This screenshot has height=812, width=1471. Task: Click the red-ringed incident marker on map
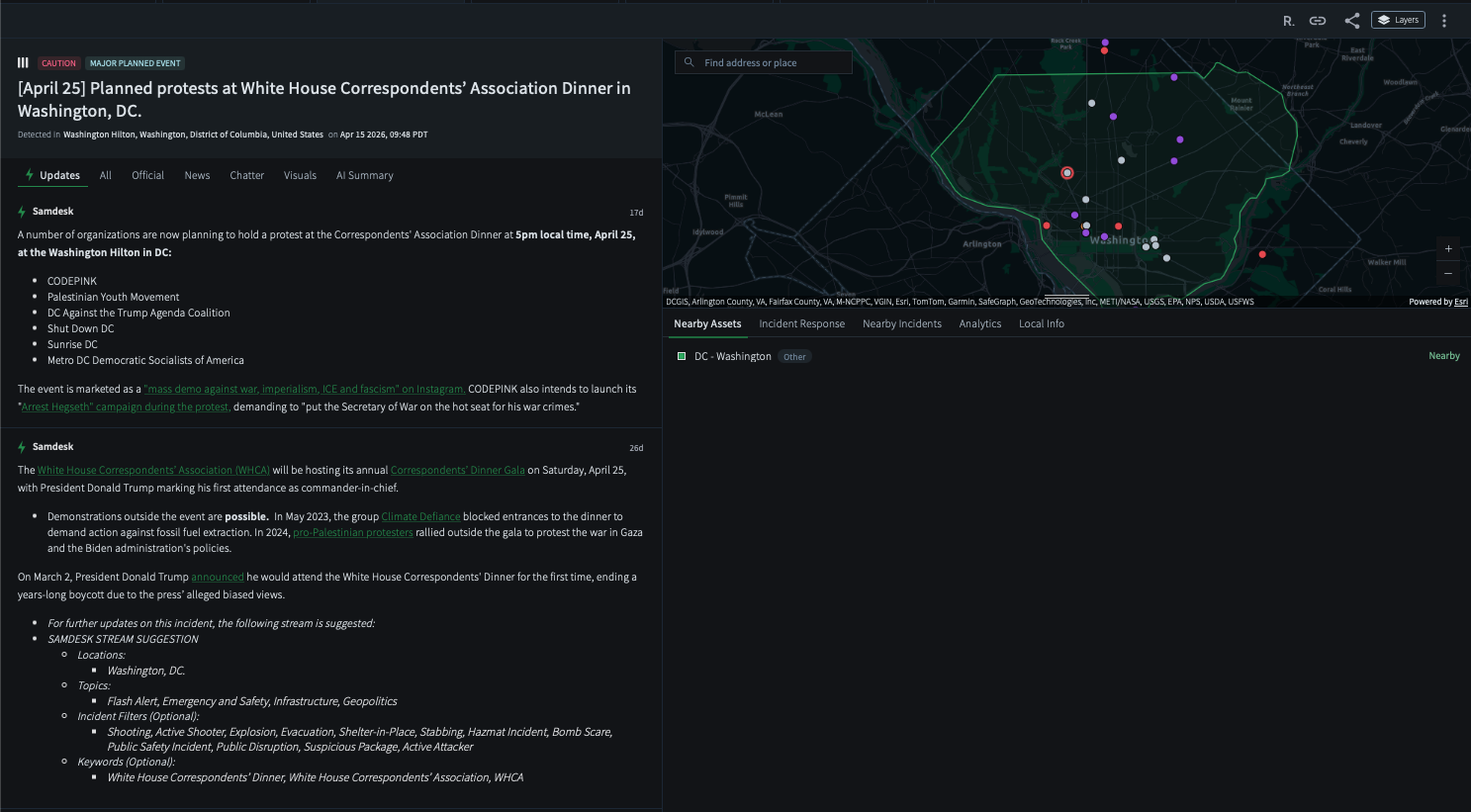tap(1066, 173)
